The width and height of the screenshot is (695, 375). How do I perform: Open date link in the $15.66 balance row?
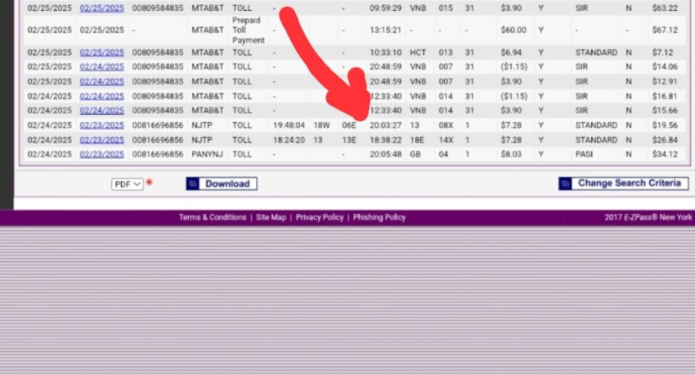click(102, 110)
